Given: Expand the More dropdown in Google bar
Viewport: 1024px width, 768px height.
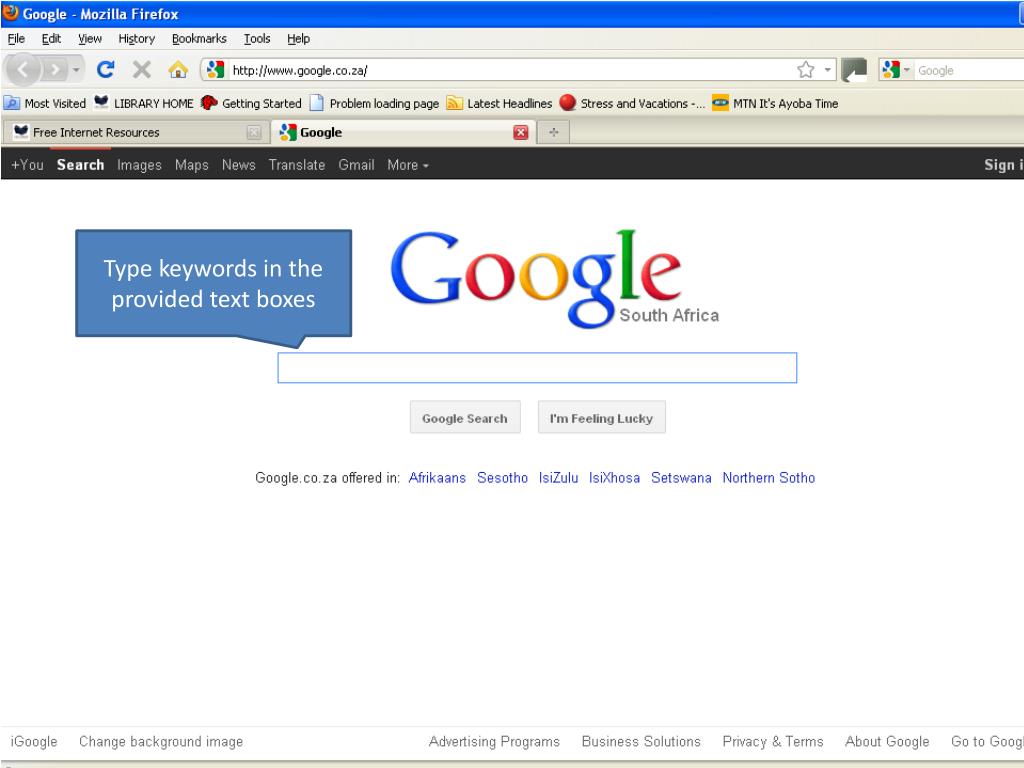Looking at the screenshot, I should (x=408, y=165).
